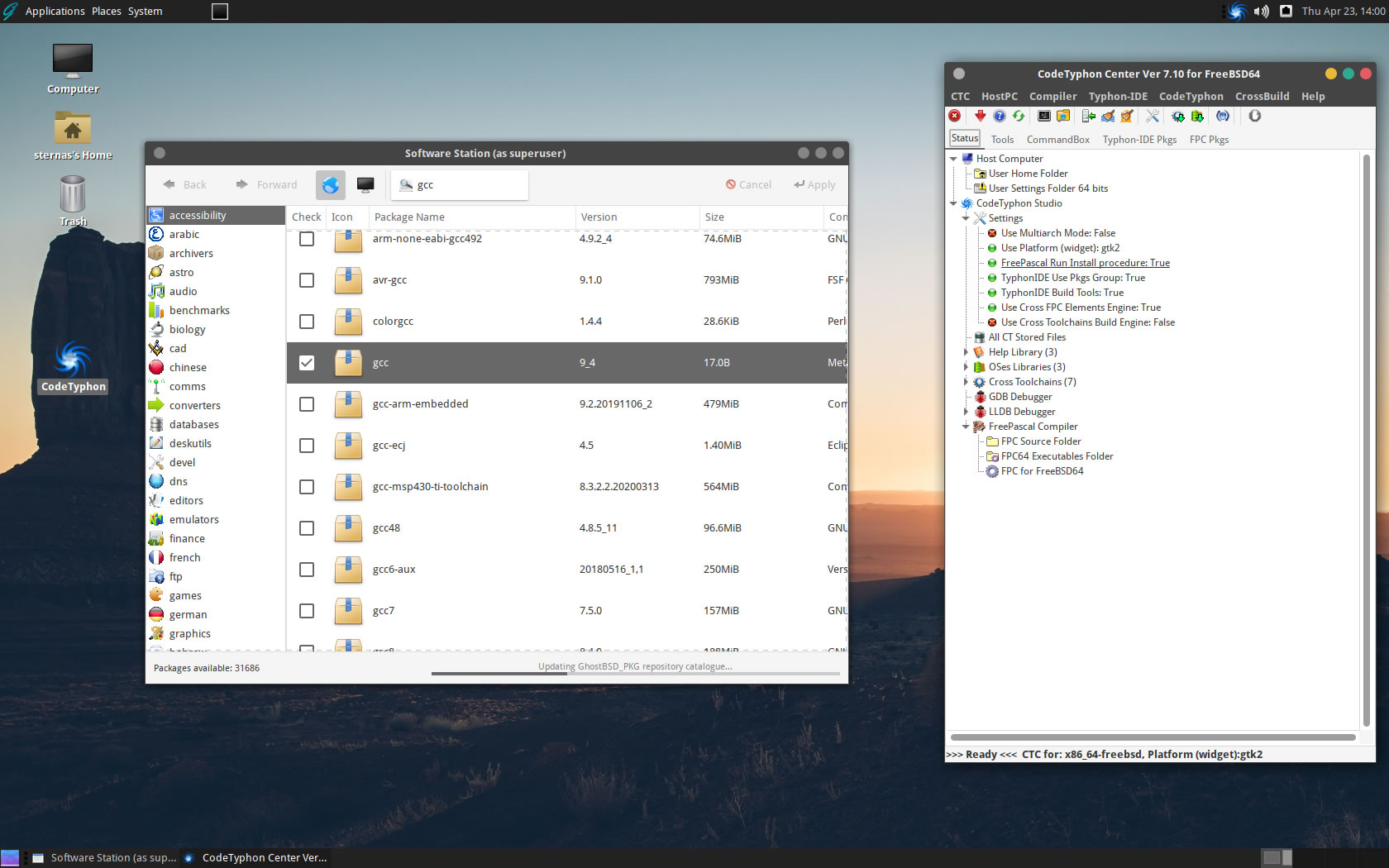The height and width of the screenshot is (868, 1389).
Task: Click CodeTyphon swirl tray icon in top panel
Action: point(1236,11)
